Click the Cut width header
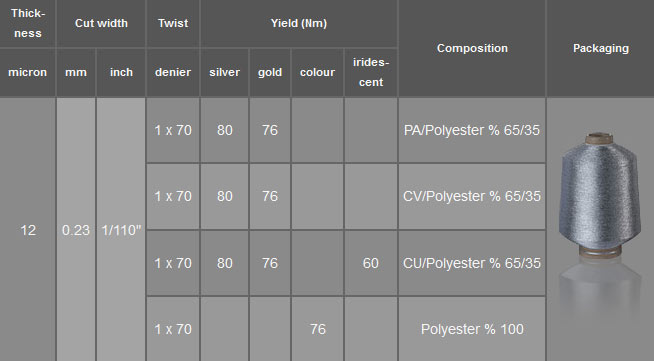This screenshot has height=361, width=654. pos(101,23)
